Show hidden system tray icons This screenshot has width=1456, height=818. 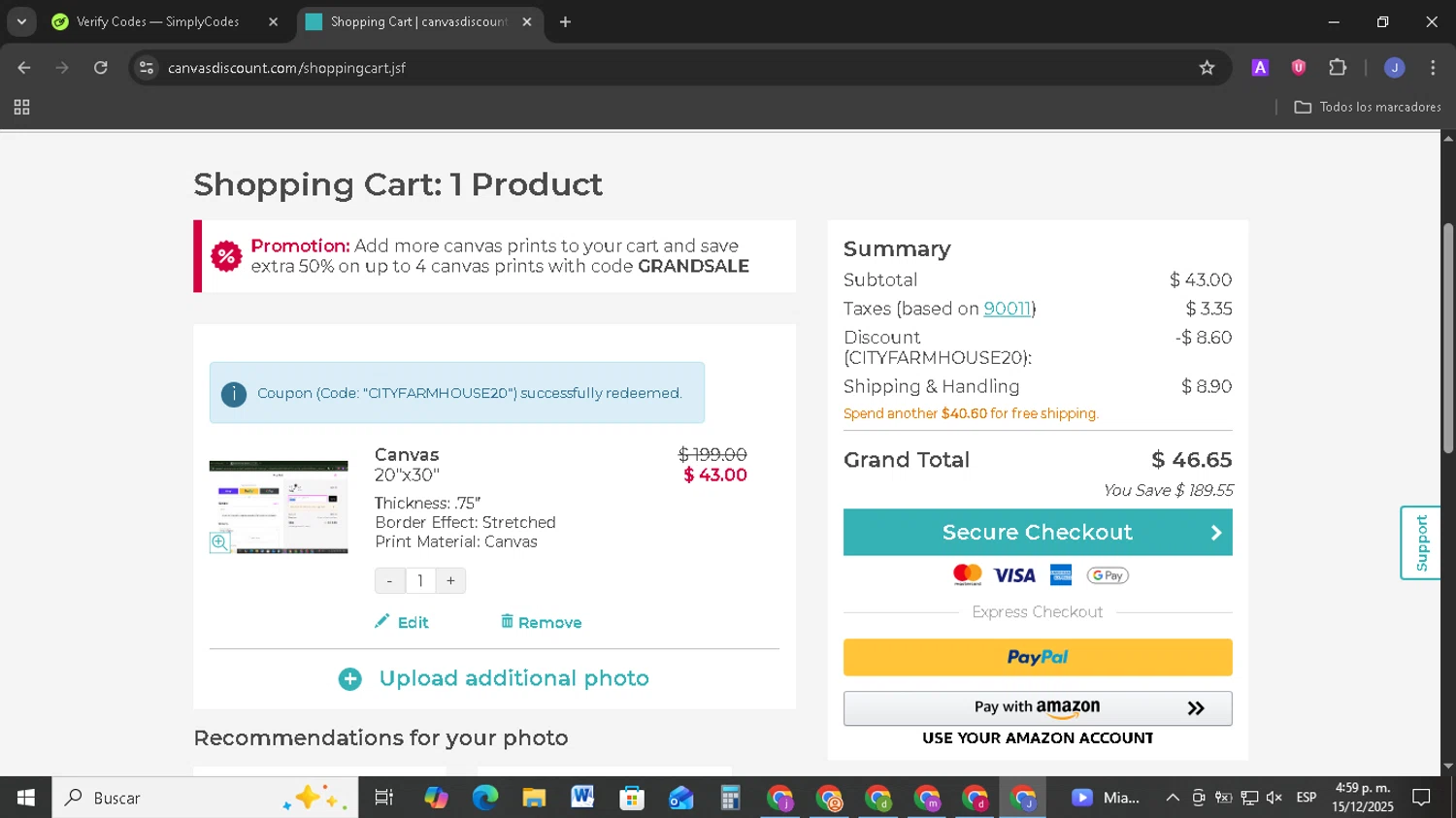[1173, 798]
